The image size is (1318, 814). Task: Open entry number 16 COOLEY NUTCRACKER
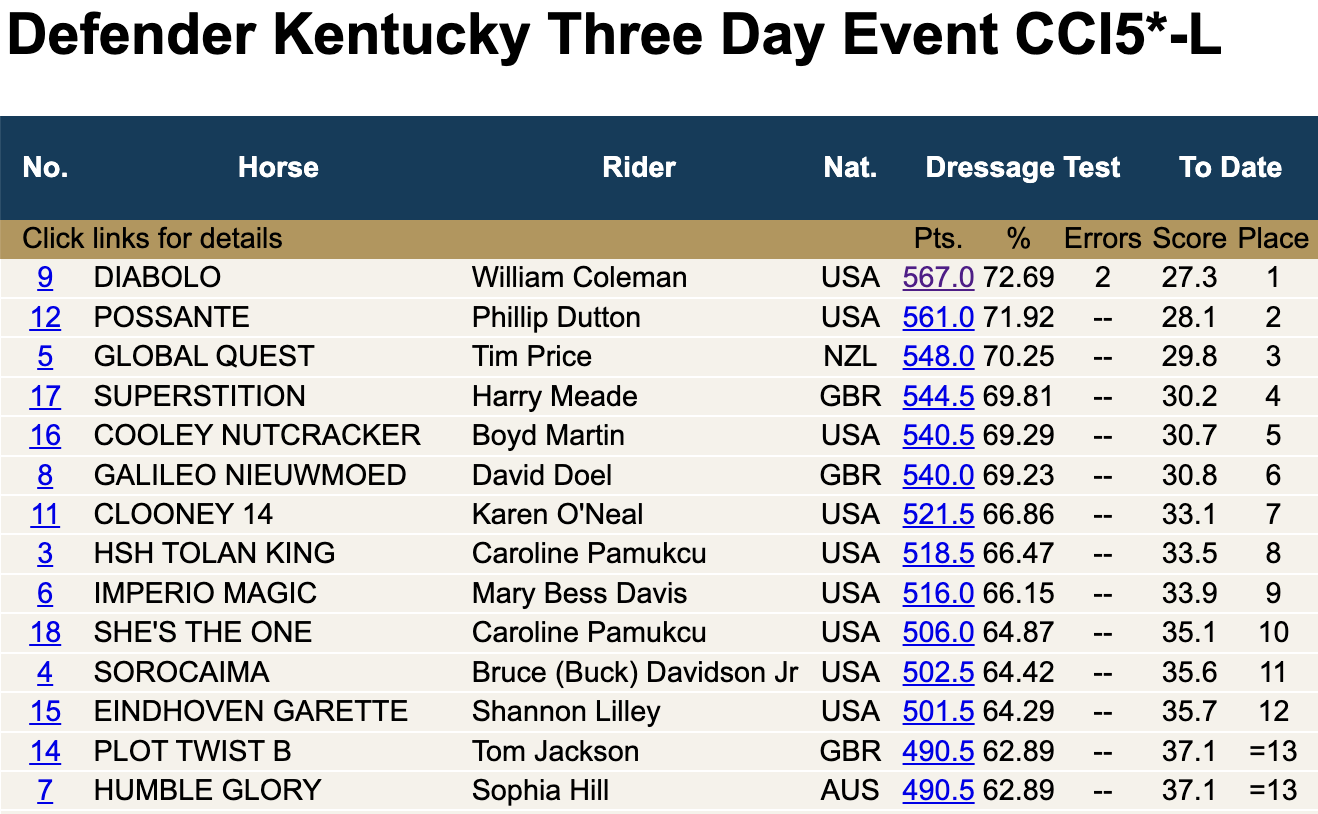coord(45,435)
